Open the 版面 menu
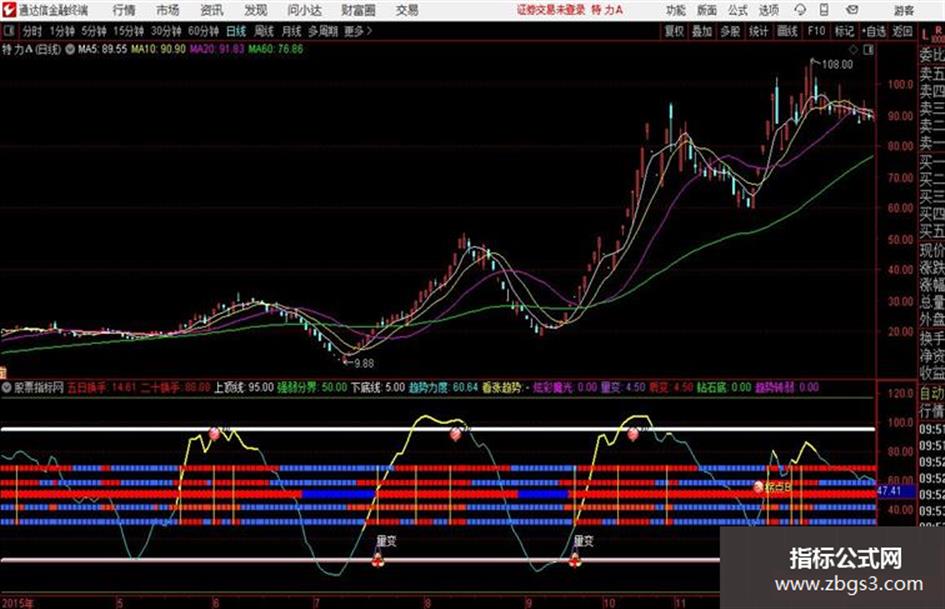This screenshot has height=609, width=945. coord(706,10)
